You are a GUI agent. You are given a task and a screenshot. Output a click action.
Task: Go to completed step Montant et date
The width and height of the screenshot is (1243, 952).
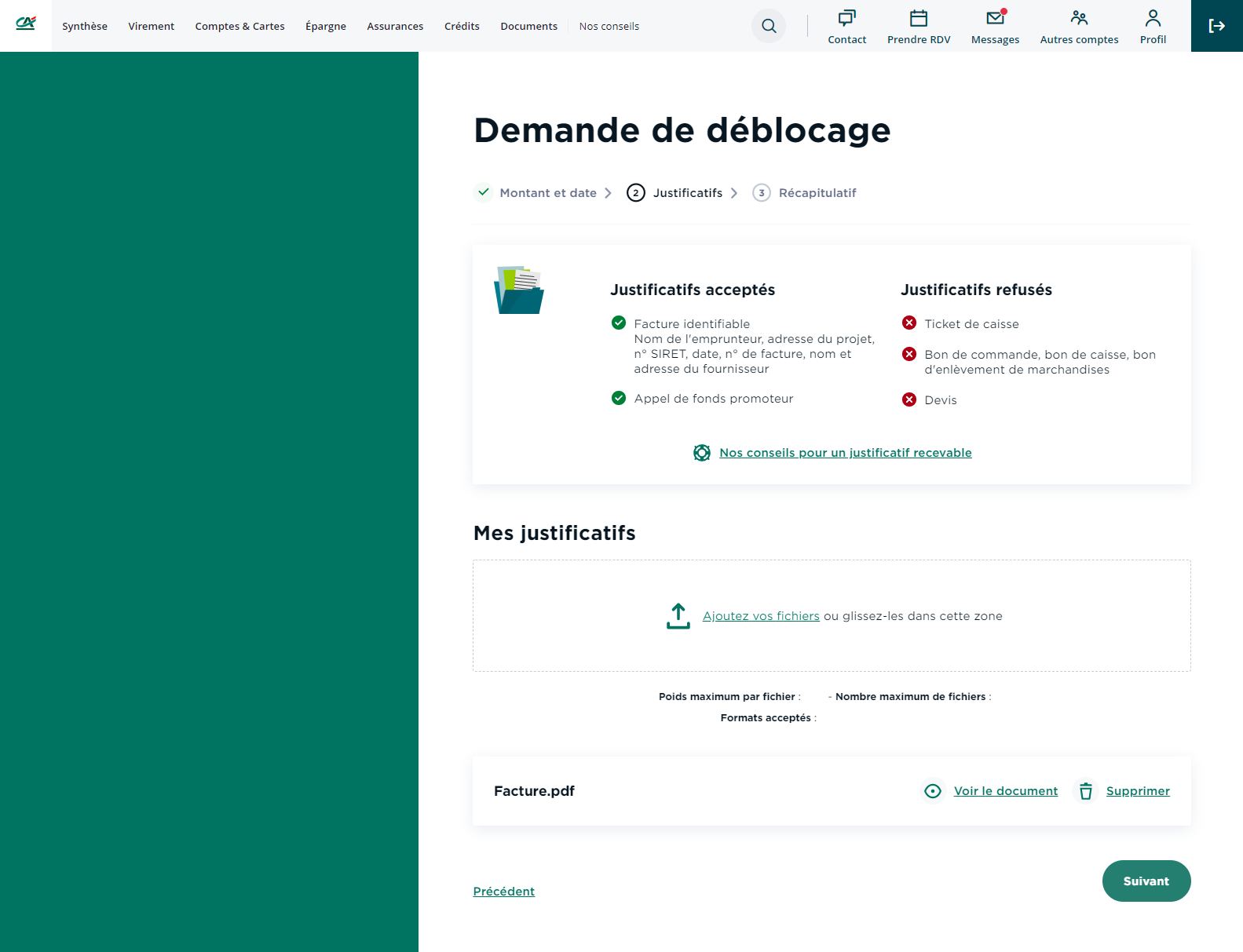(x=547, y=193)
